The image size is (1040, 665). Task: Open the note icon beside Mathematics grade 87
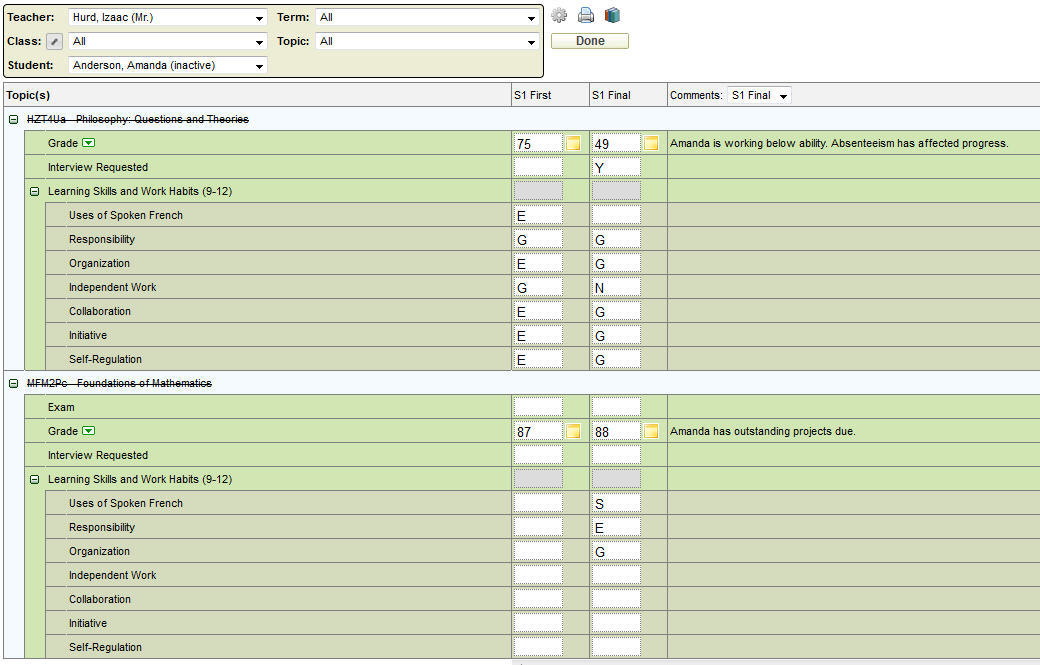(573, 432)
